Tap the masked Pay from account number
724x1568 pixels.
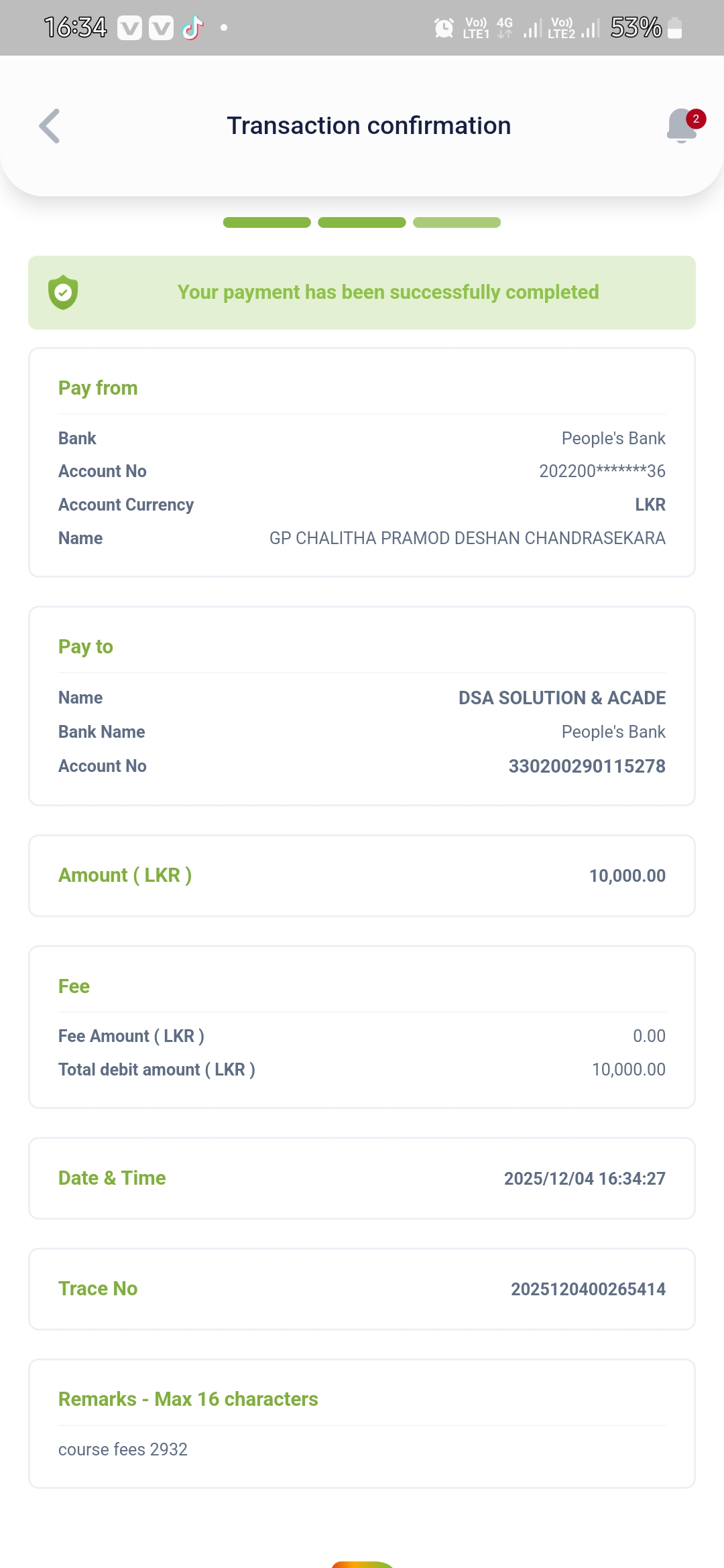(602, 471)
